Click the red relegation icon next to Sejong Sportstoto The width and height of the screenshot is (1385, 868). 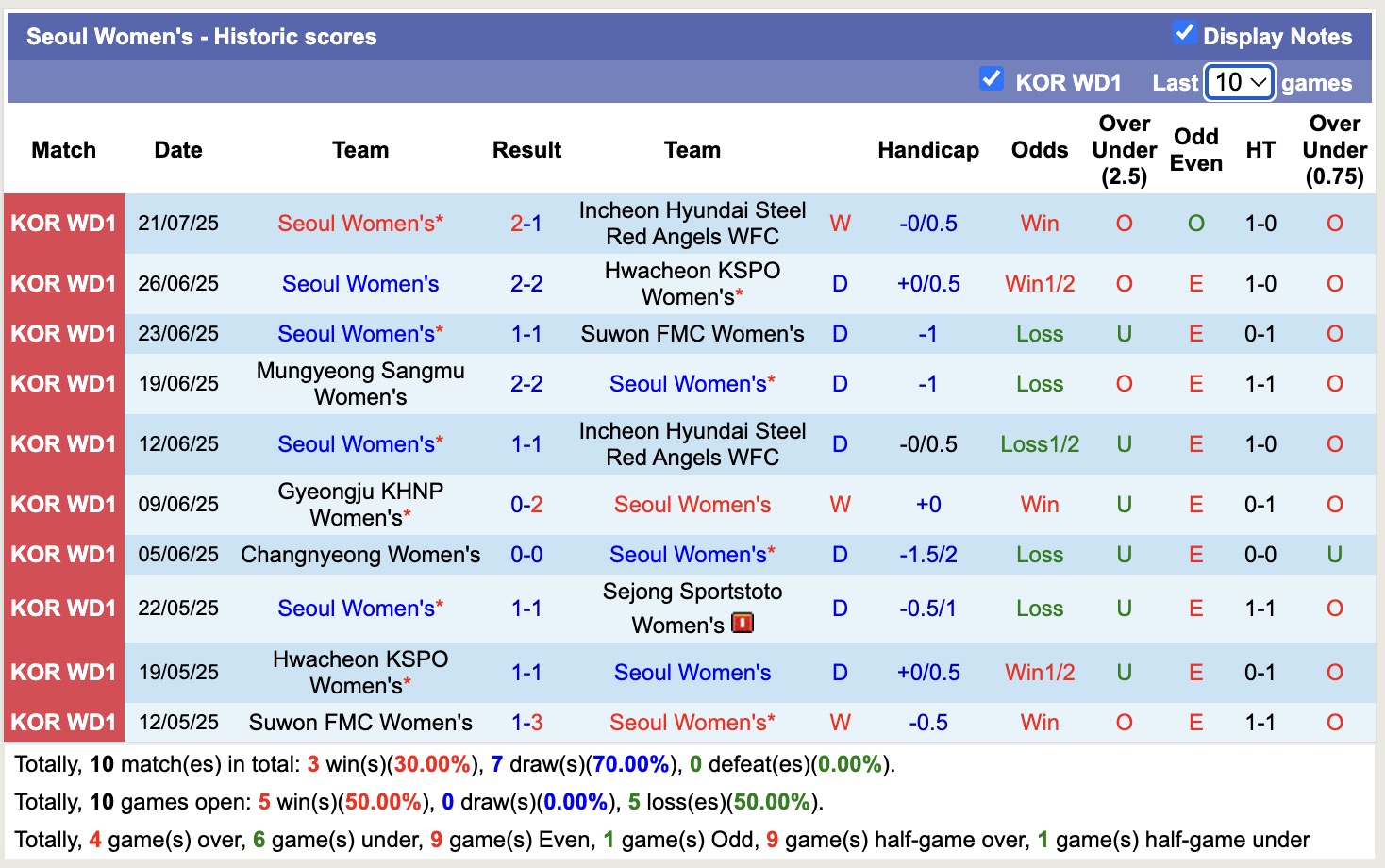click(x=742, y=623)
